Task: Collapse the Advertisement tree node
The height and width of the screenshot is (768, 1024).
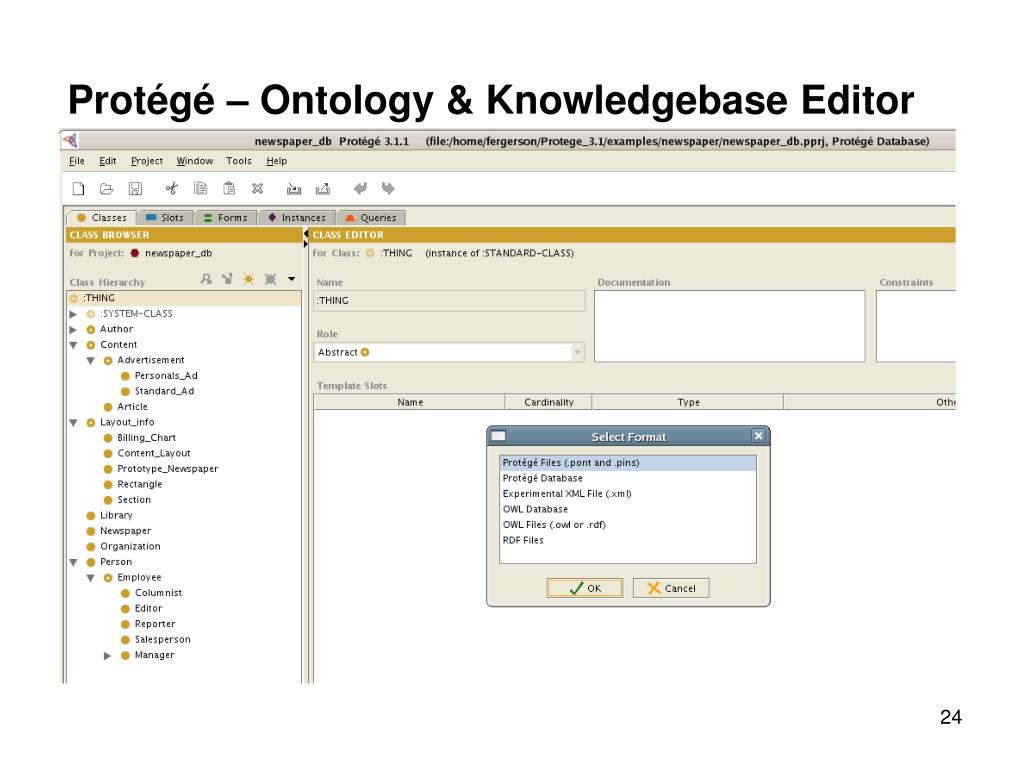Action: tap(91, 360)
